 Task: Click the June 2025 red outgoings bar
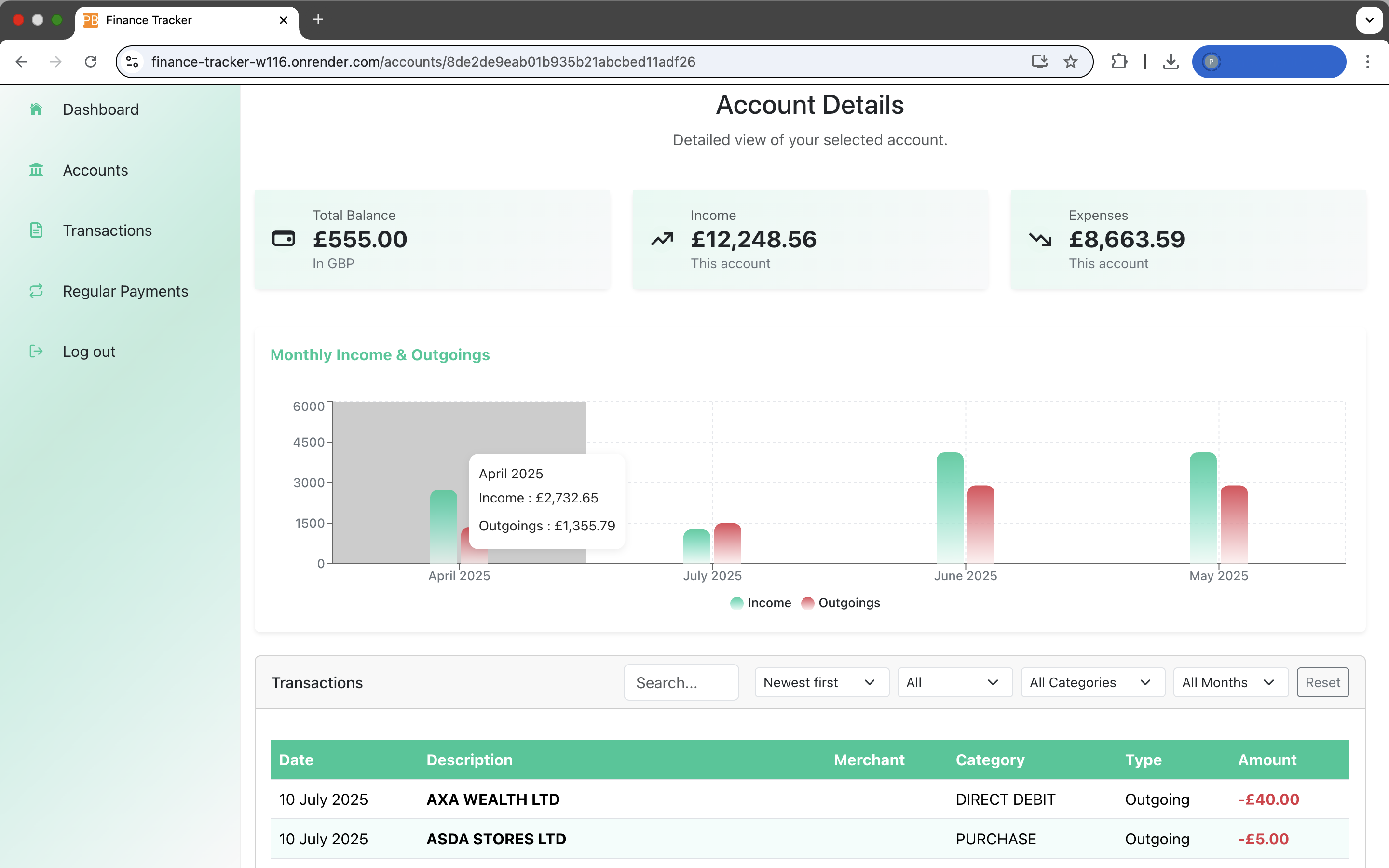[980, 524]
